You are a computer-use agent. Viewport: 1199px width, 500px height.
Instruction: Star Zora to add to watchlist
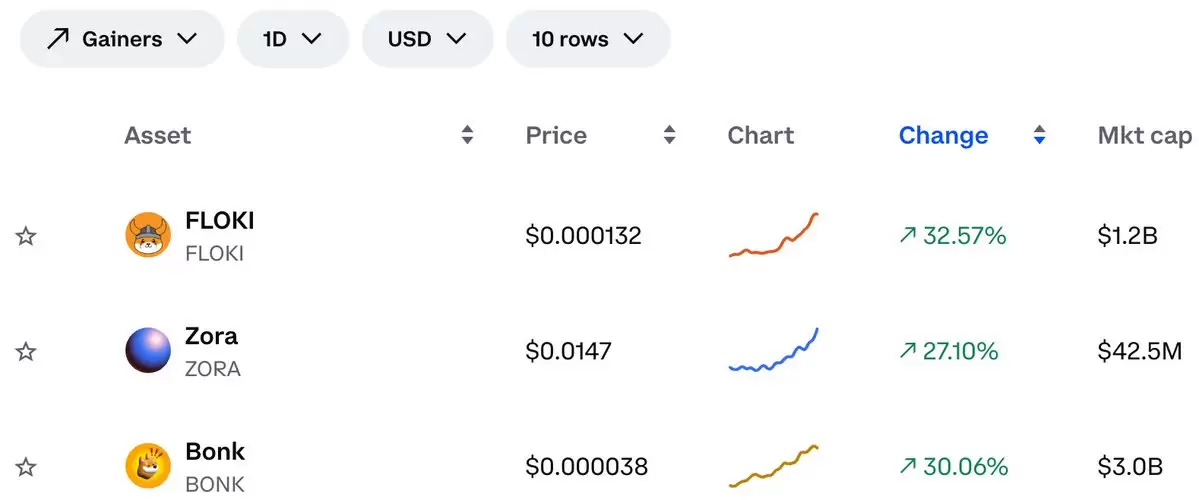click(x=26, y=351)
